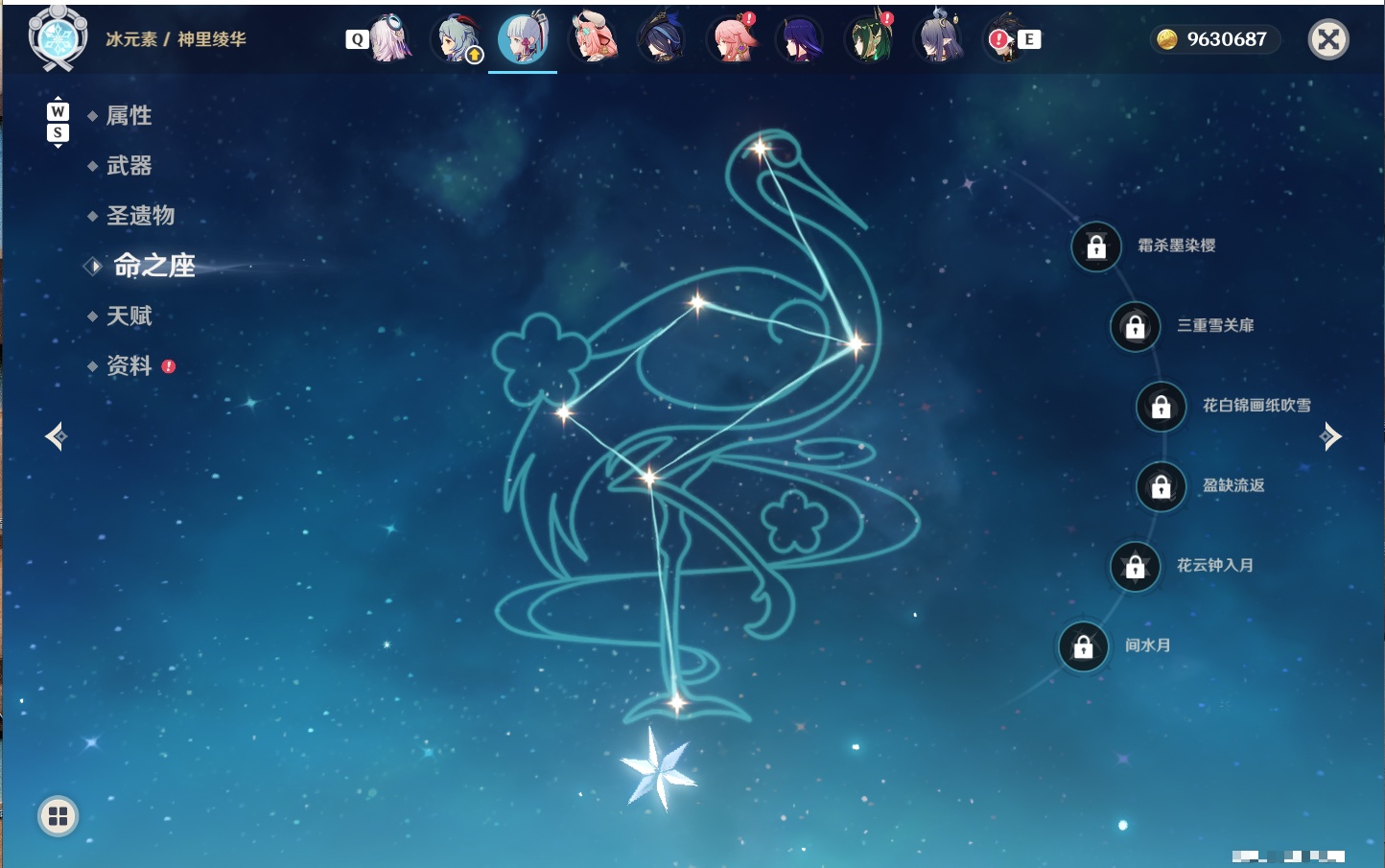The height and width of the screenshot is (868, 1385).
Task: Open the pink-haired fox-eared character portrait
Action: pos(732,38)
